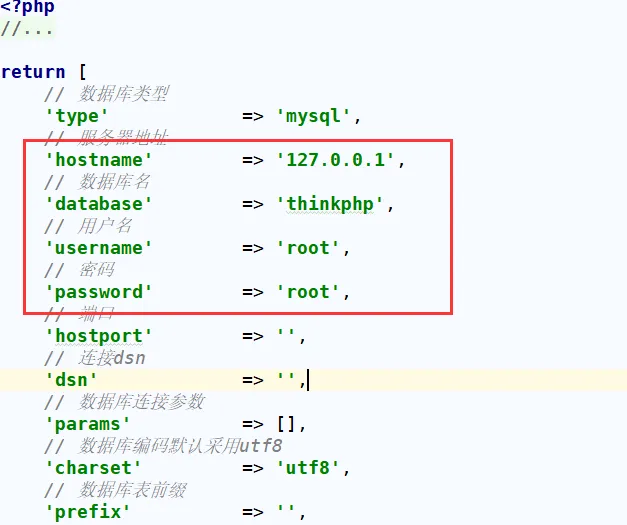627x525 pixels.
Task: Click the 'hostport' key
Action: click(x=99, y=336)
